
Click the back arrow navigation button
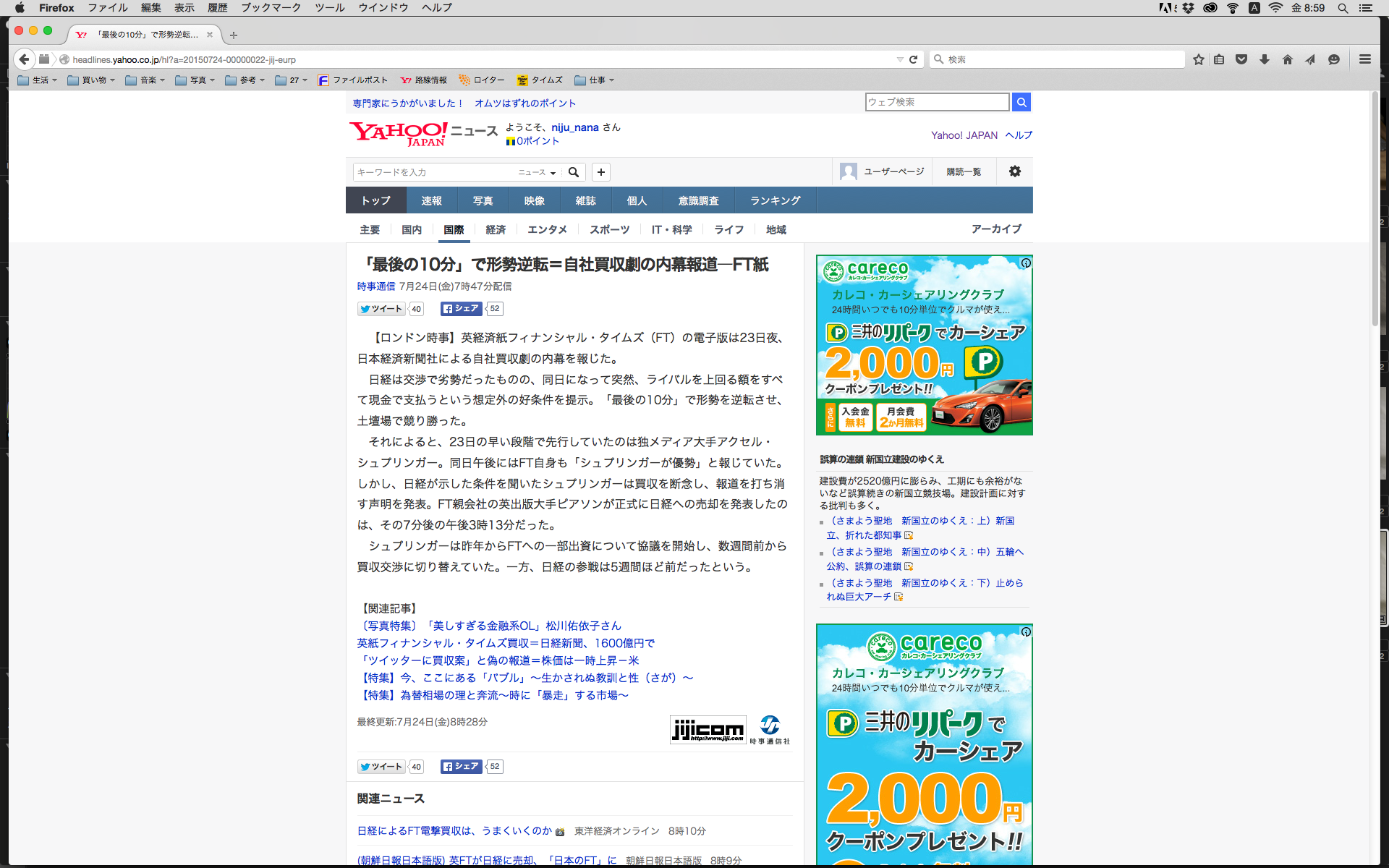[25, 59]
